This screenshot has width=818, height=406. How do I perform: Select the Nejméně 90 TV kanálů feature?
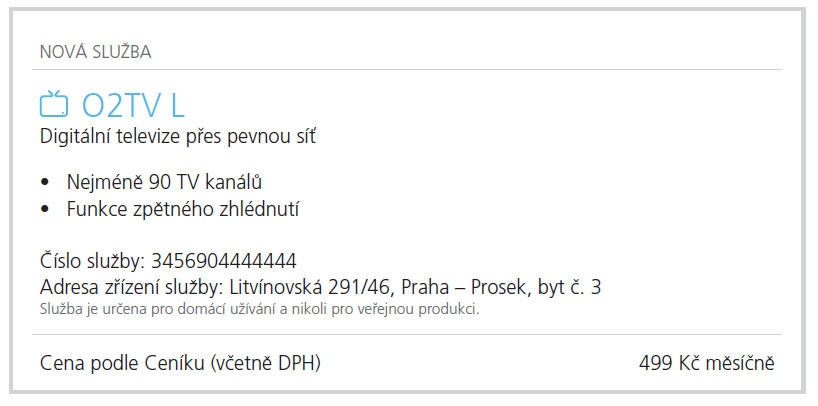[x=165, y=182]
